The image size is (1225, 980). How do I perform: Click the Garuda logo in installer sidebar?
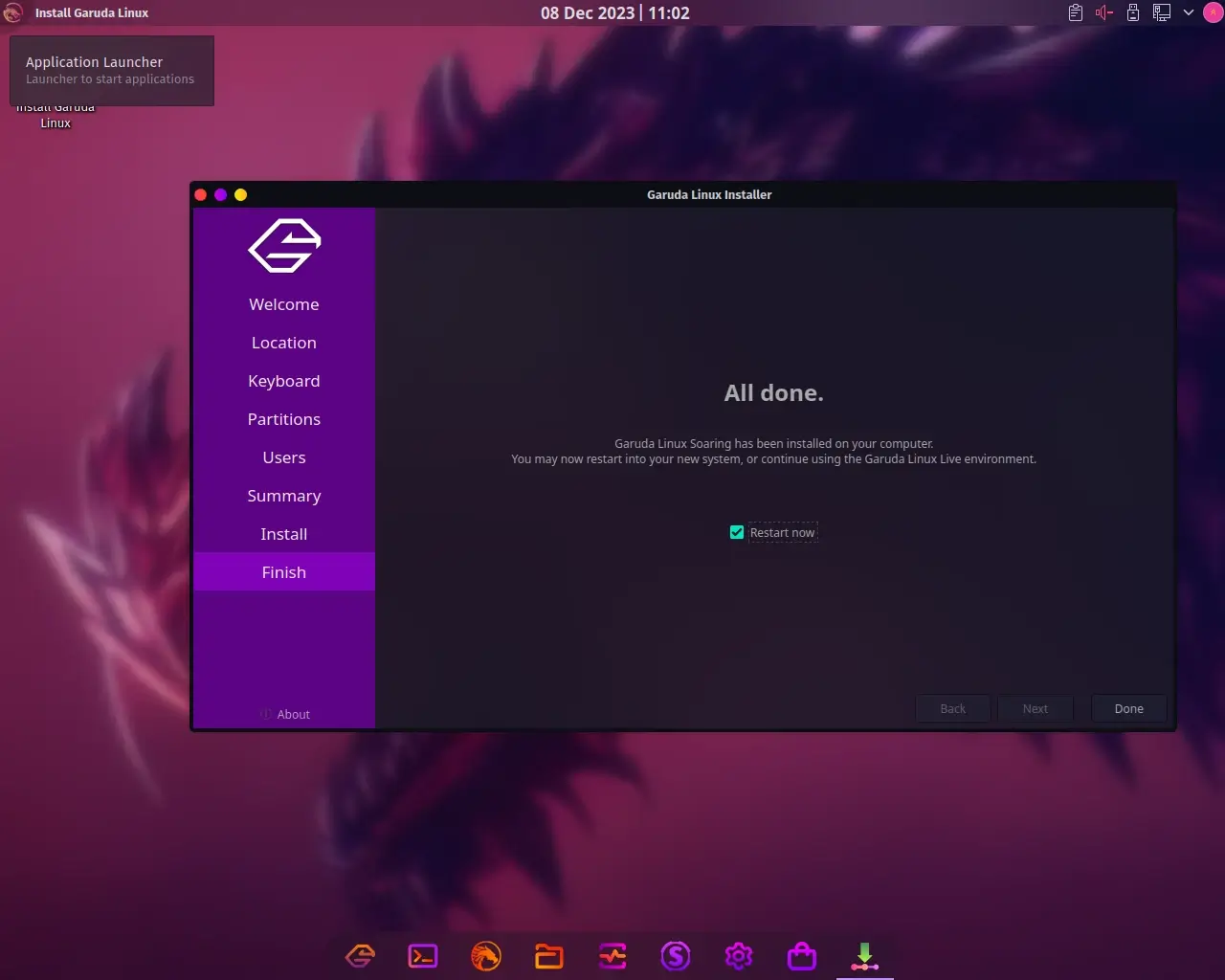(x=284, y=246)
